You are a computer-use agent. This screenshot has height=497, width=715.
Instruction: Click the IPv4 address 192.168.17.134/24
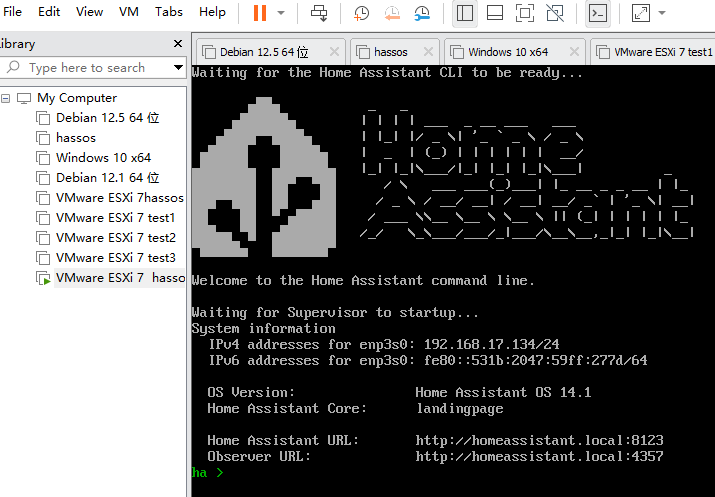492,344
